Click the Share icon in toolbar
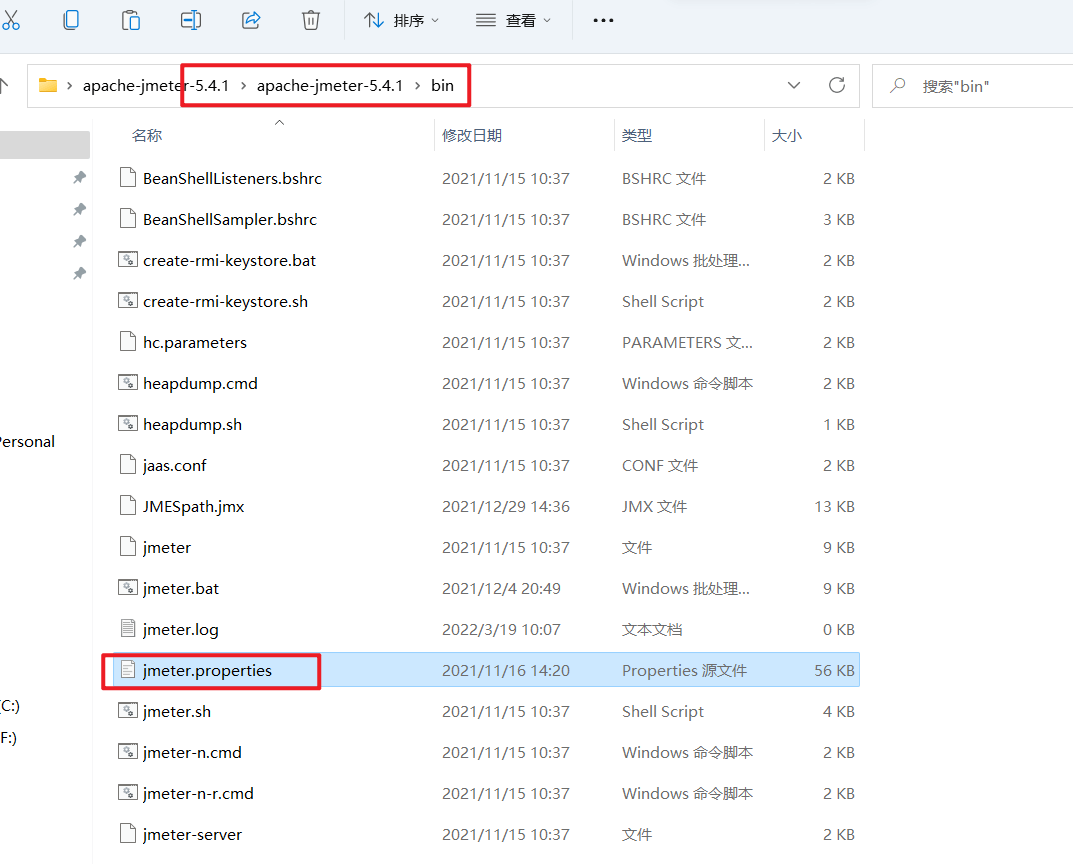Viewport: 1073px width, 864px height. pos(250,20)
